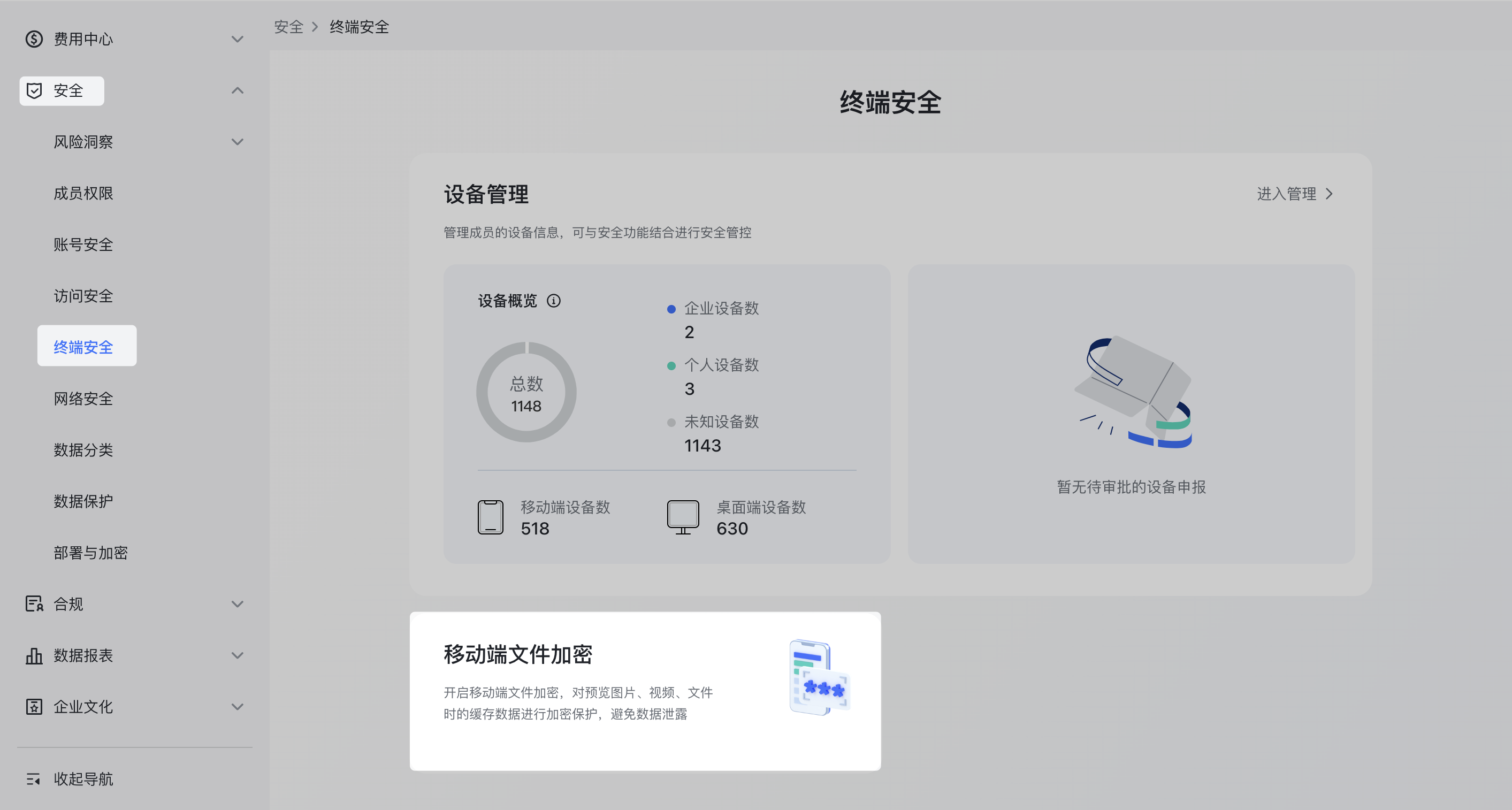
Task: Click the green dot for 个人设备数
Action: point(671,365)
